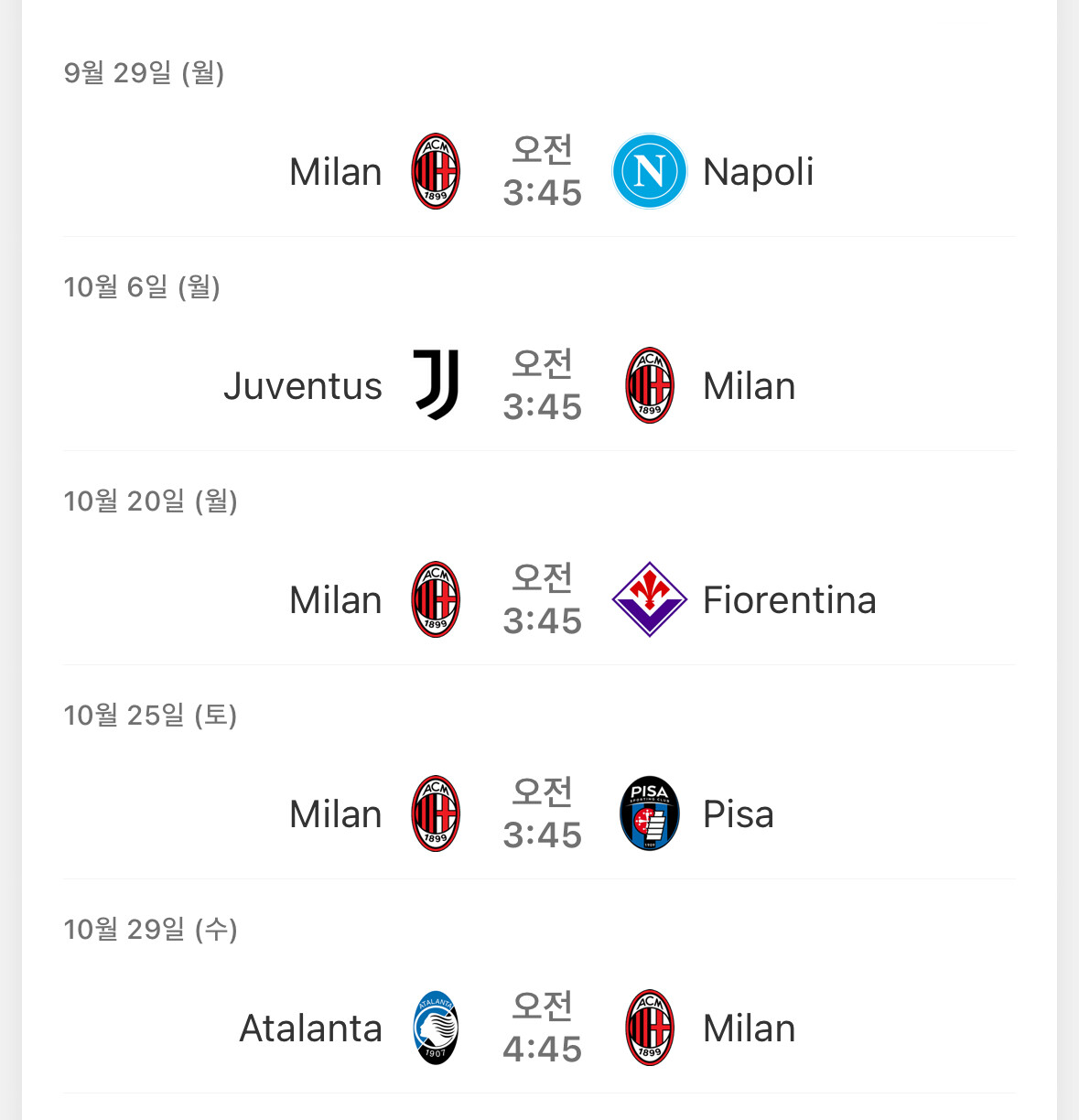Click the Fiorentina crest icon
Viewport: 1079px width, 1120px height.
coord(649,599)
